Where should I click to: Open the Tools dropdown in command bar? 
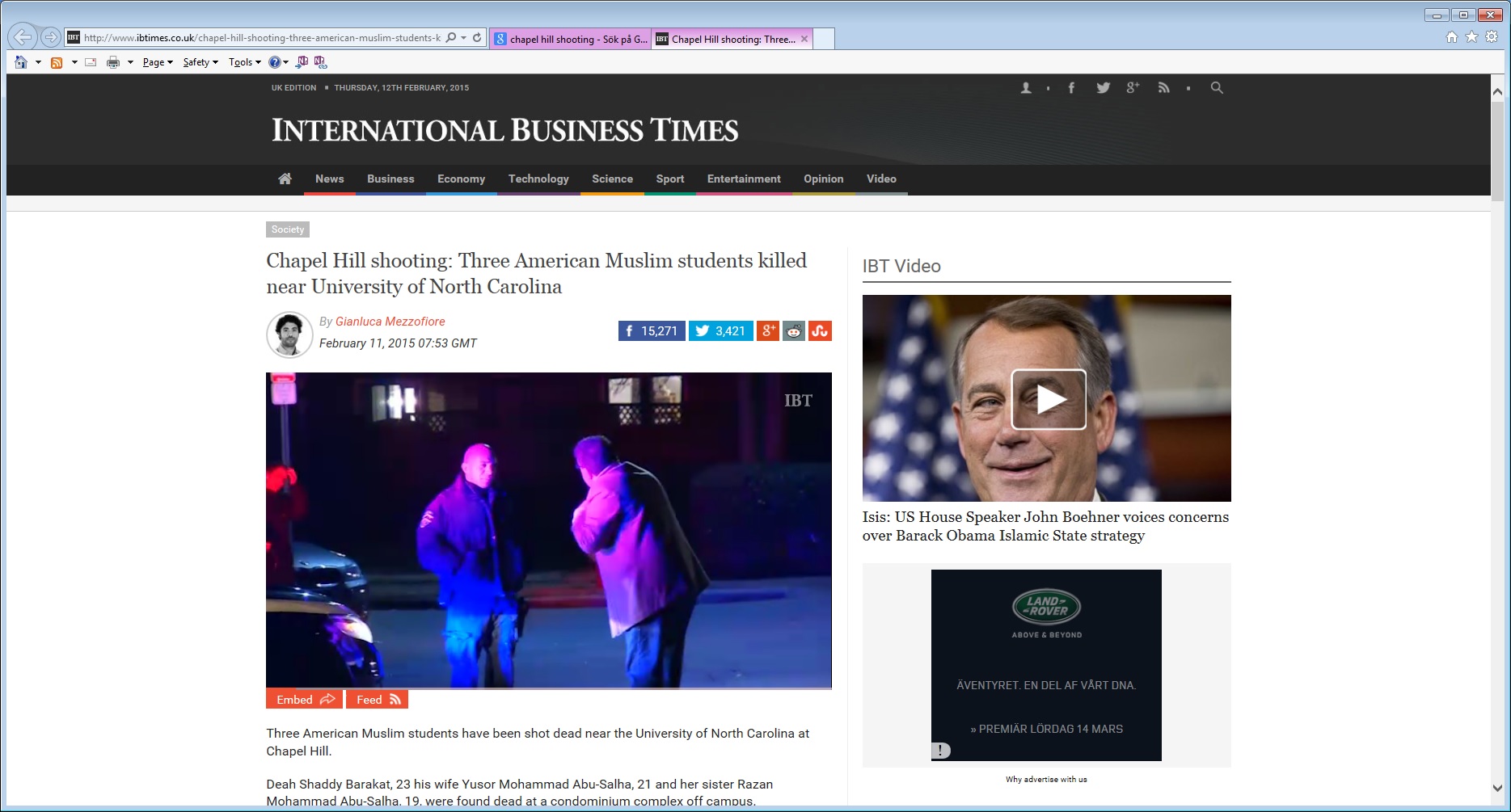[244, 62]
